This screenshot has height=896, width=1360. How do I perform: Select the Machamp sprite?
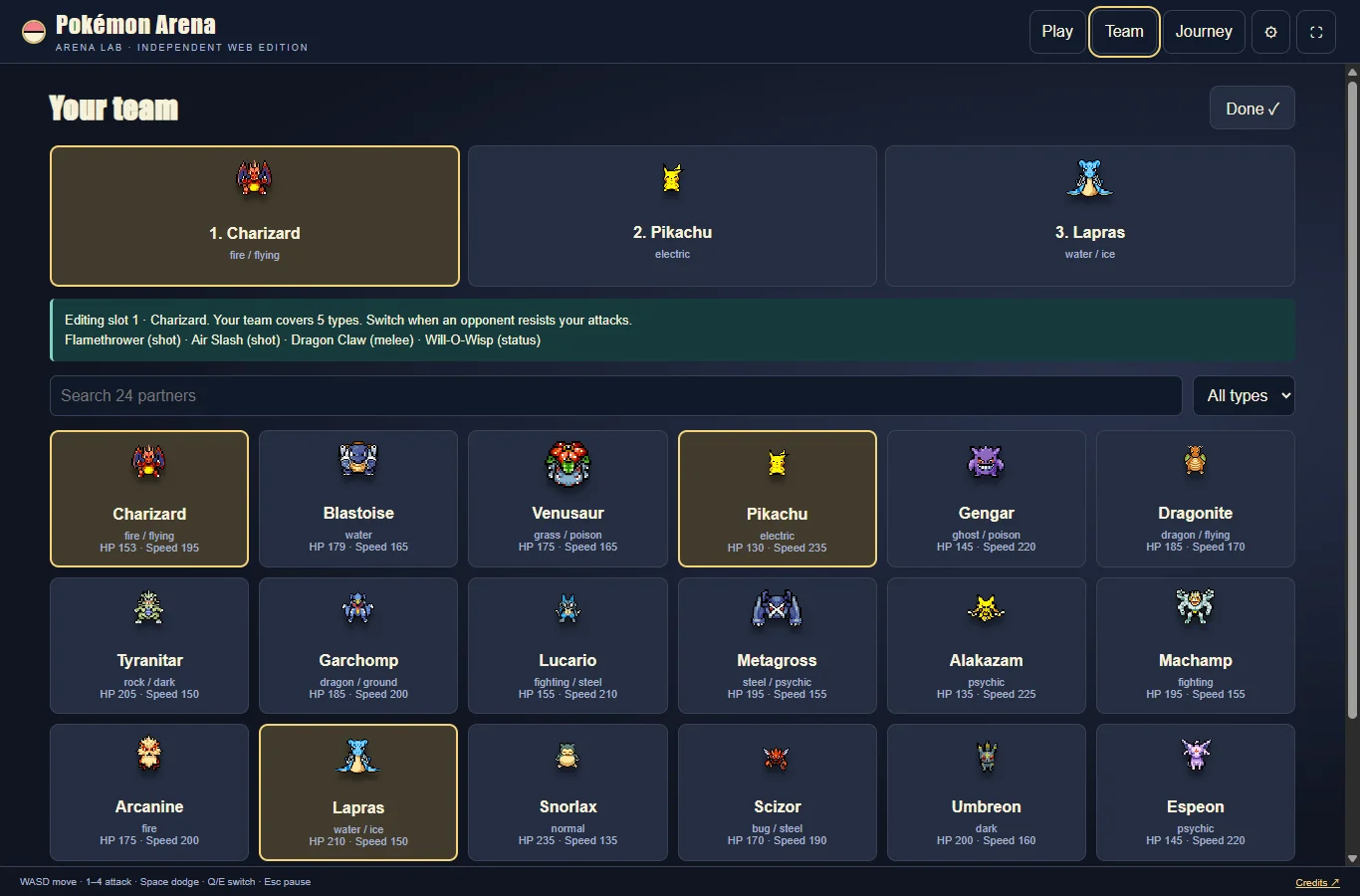click(1196, 606)
